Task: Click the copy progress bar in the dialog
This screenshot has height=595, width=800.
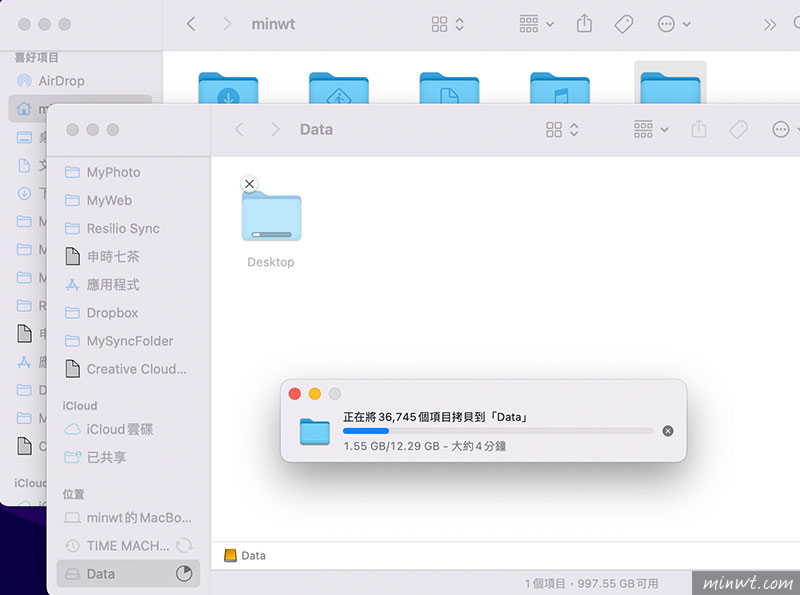Action: coord(497,431)
